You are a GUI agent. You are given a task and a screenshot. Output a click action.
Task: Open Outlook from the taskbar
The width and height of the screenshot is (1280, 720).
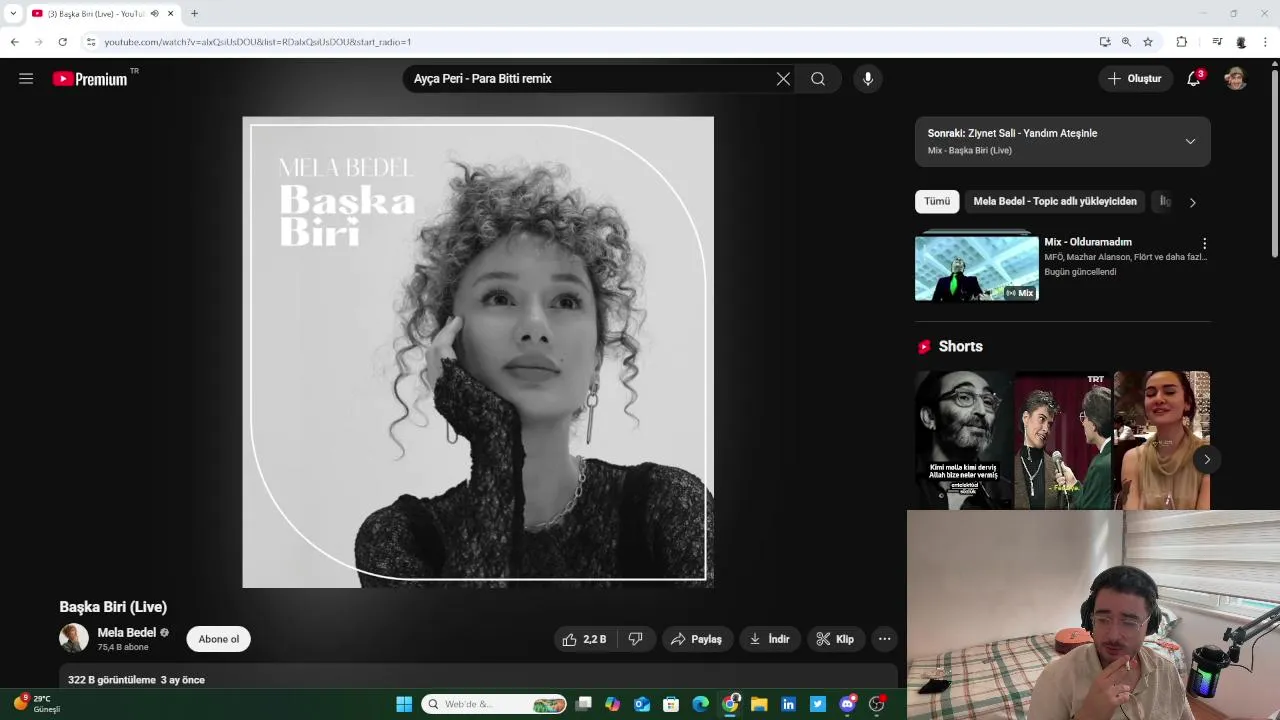[x=642, y=704]
